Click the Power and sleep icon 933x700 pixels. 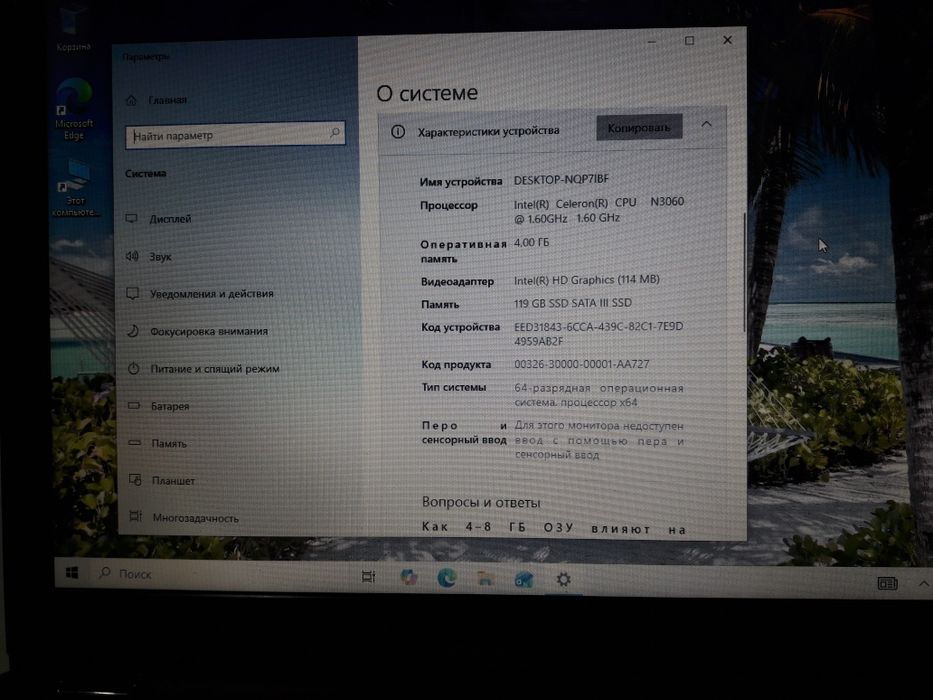134,368
